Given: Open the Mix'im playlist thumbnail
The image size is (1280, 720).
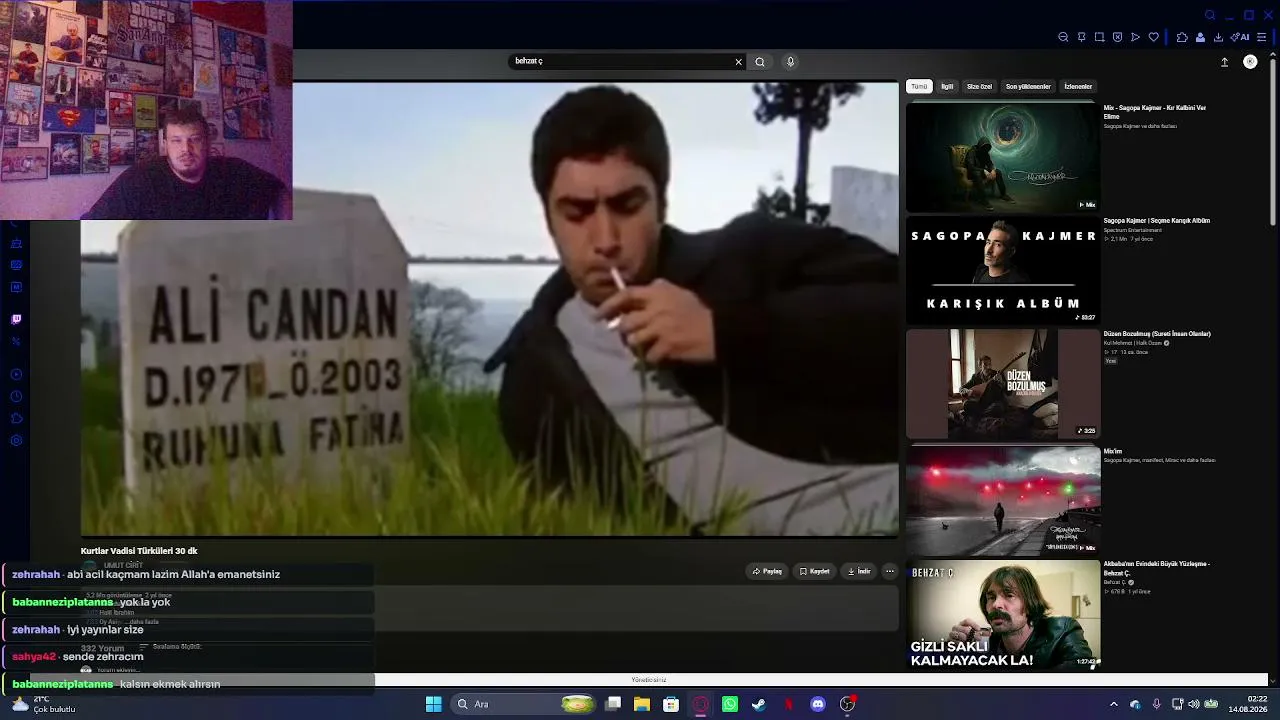Looking at the screenshot, I should pos(1002,499).
